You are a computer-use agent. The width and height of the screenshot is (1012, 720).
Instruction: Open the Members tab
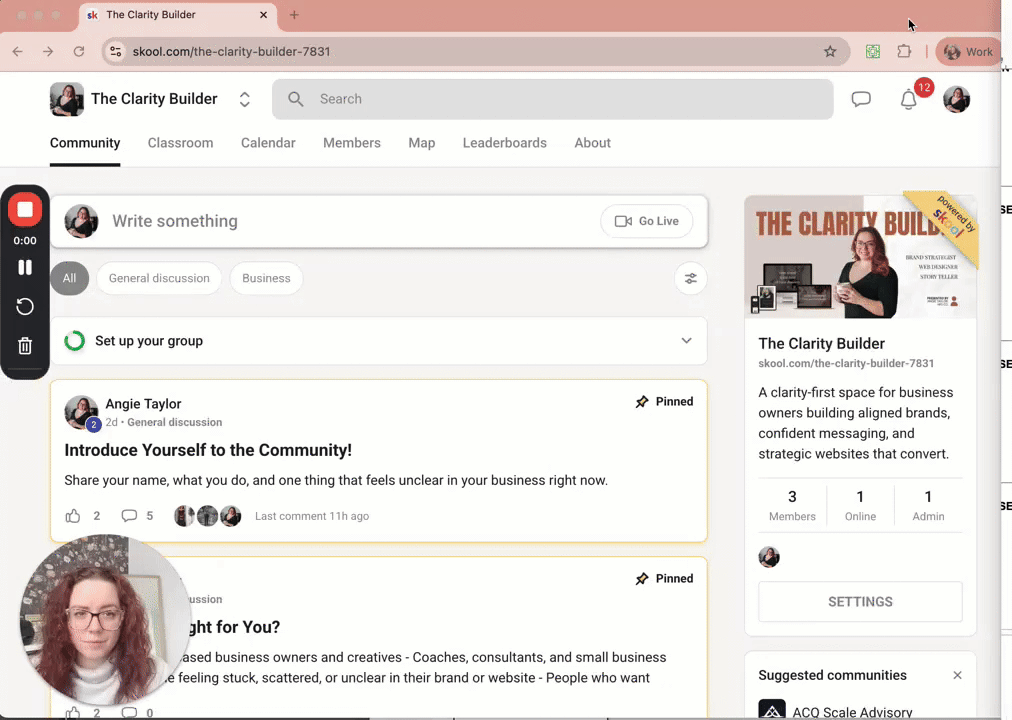coord(352,143)
